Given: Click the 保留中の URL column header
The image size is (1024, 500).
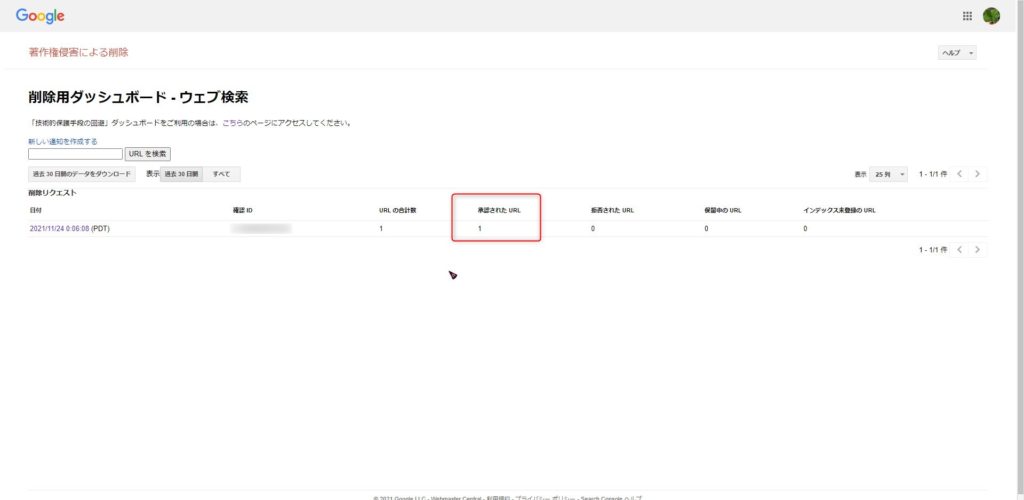Looking at the screenshot, I should point(722,211).
